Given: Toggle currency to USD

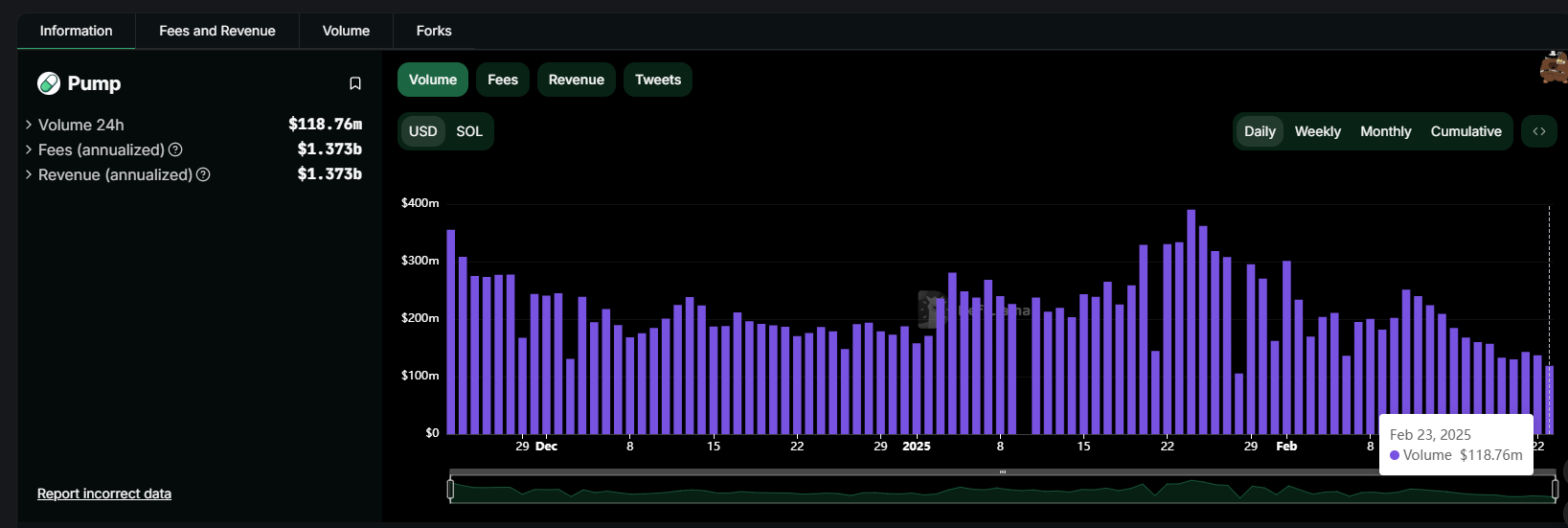Looking at the screenshot, I should pos(422,131).
